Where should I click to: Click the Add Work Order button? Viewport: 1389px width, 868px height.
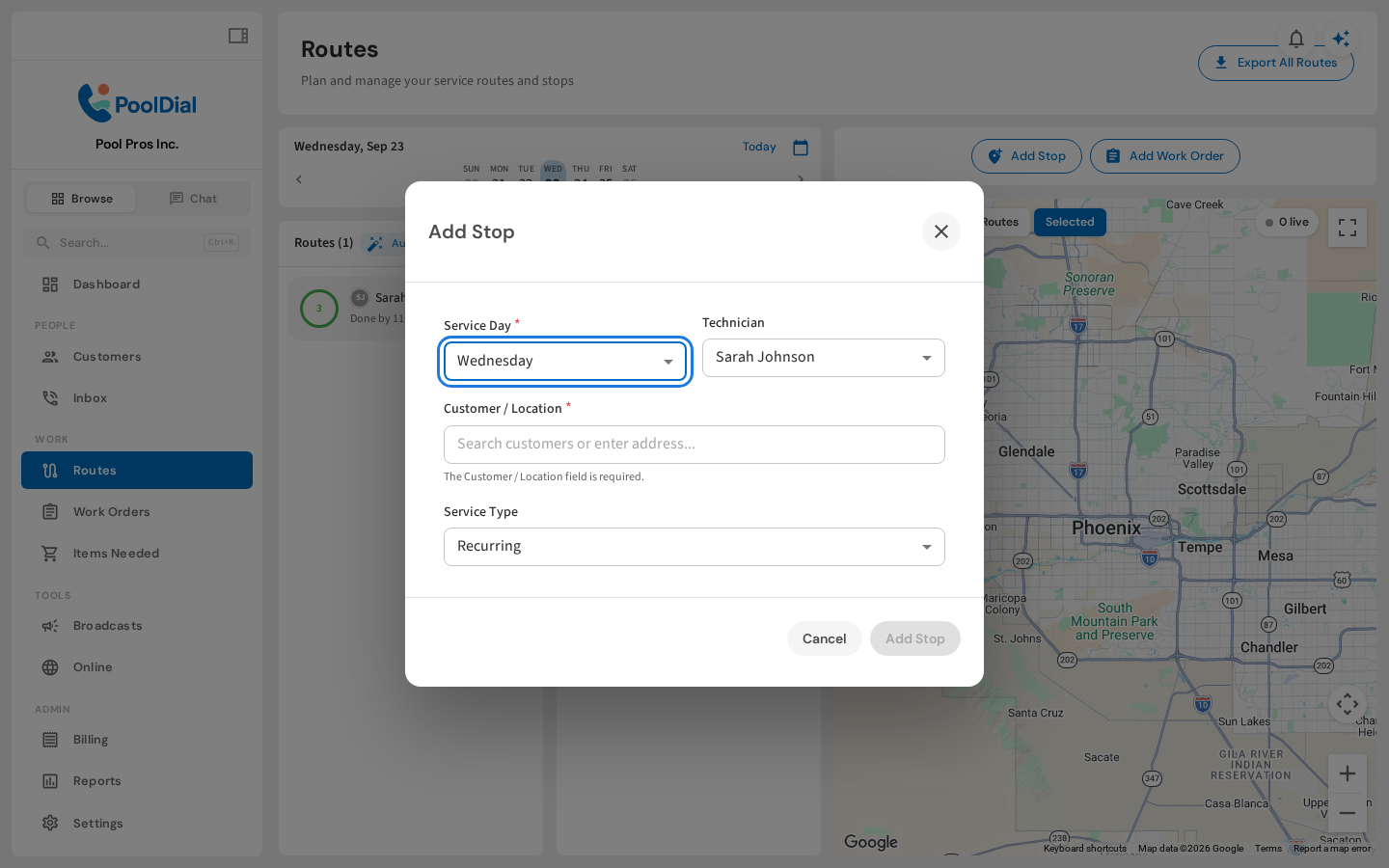[1165, 156]
